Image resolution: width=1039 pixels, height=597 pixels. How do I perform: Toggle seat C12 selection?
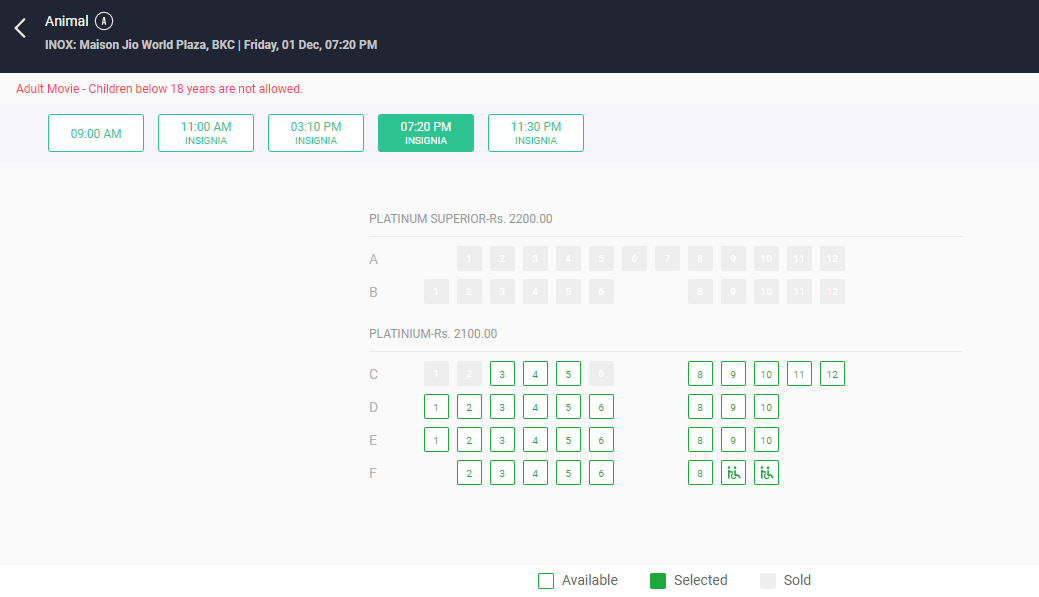click(832, 373)
